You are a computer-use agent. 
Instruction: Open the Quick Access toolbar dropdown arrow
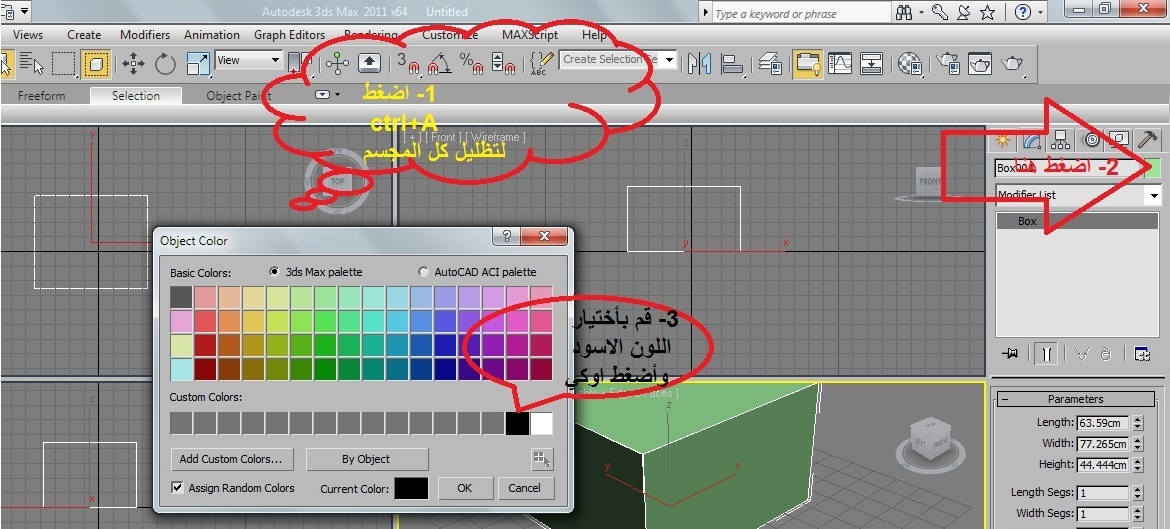coord(25,11)
